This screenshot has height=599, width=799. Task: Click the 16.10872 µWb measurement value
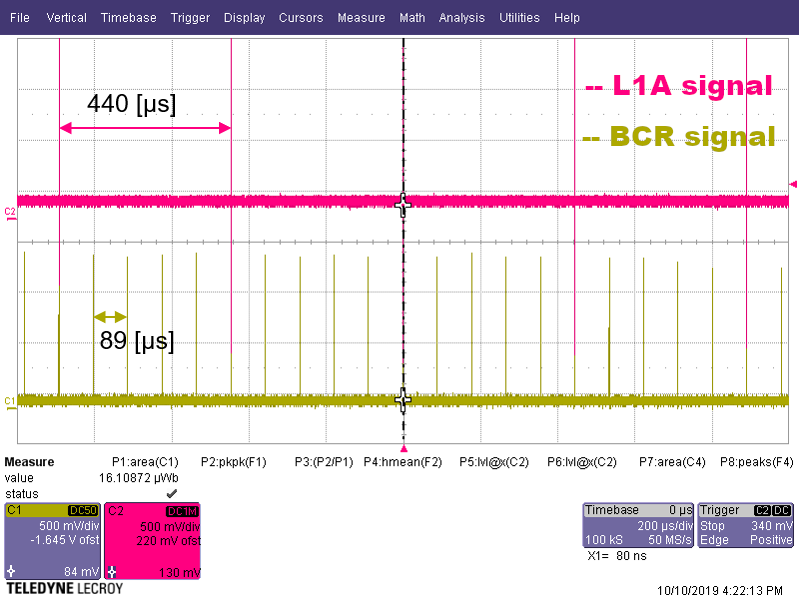139,478
